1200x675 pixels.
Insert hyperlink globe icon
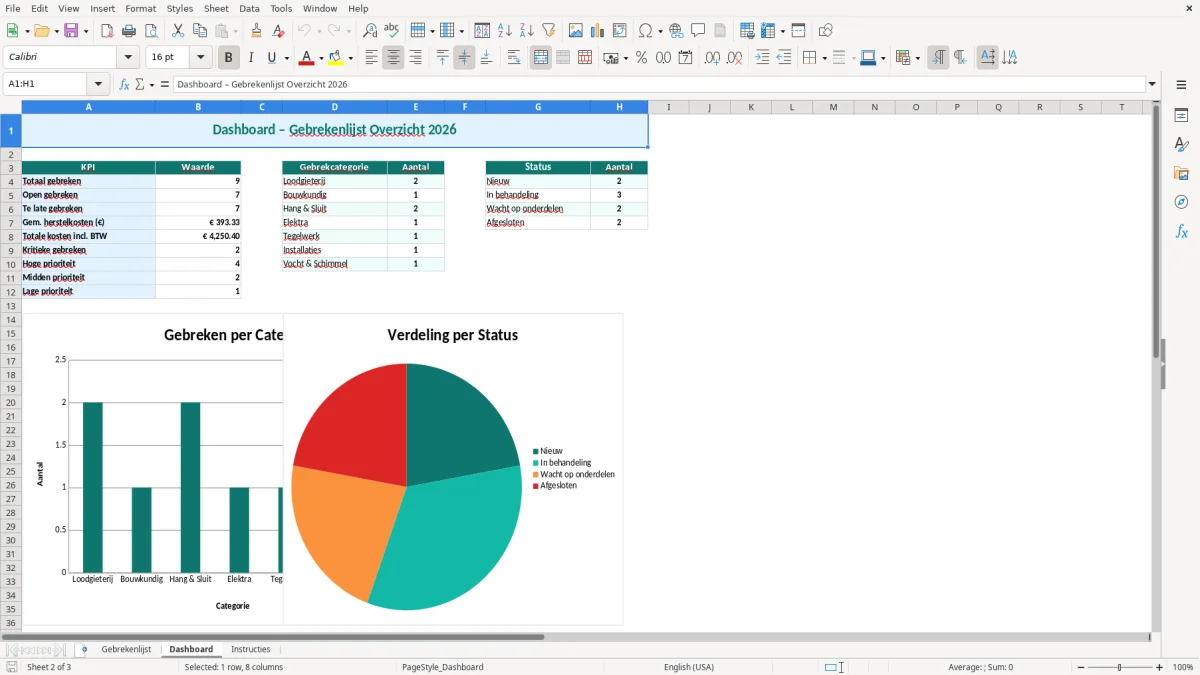pyautogui.click(x=677, y=31)
